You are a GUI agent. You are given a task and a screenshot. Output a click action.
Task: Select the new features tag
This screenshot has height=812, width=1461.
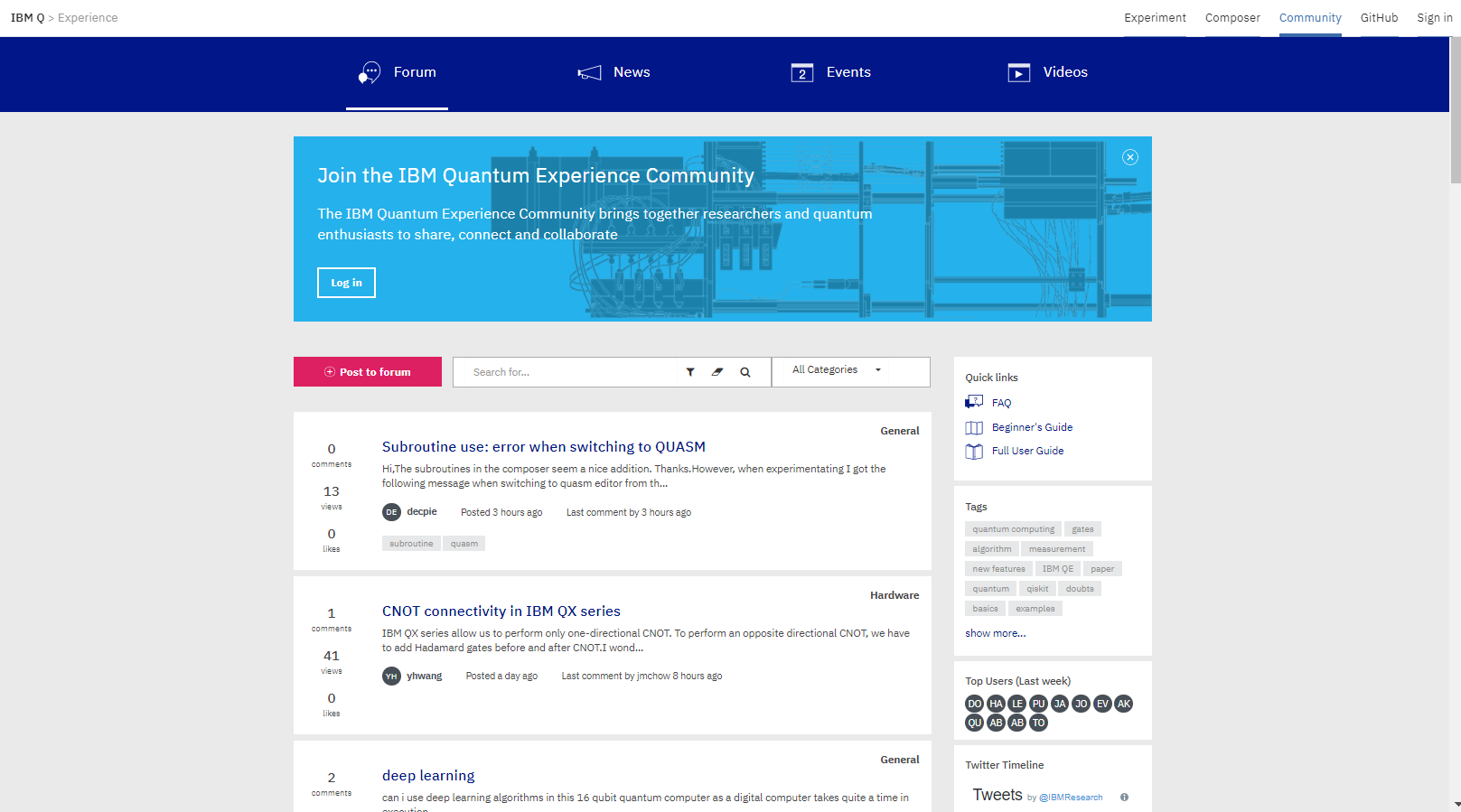998,569
